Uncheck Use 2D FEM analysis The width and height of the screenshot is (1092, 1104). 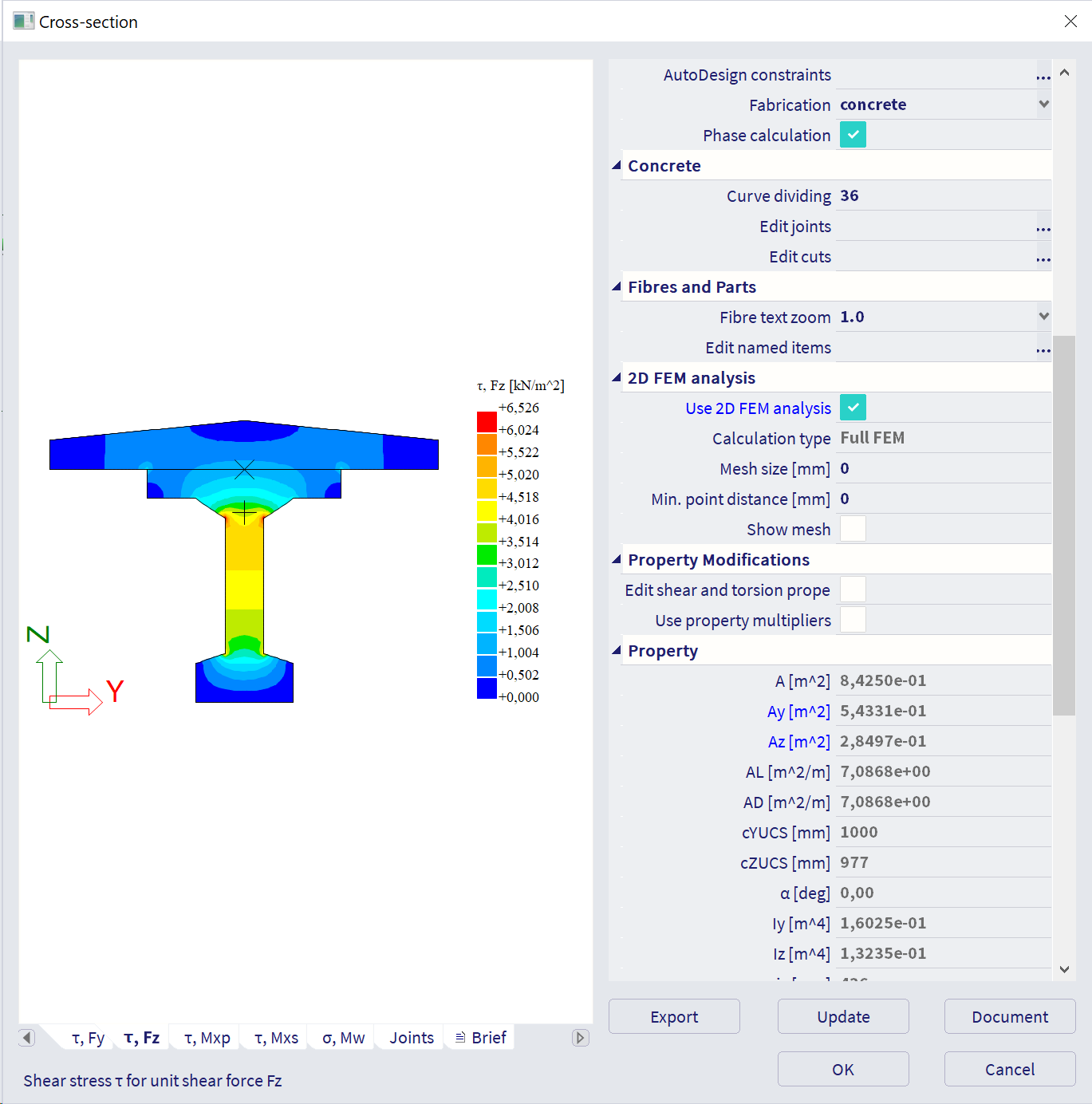point(853,408)
